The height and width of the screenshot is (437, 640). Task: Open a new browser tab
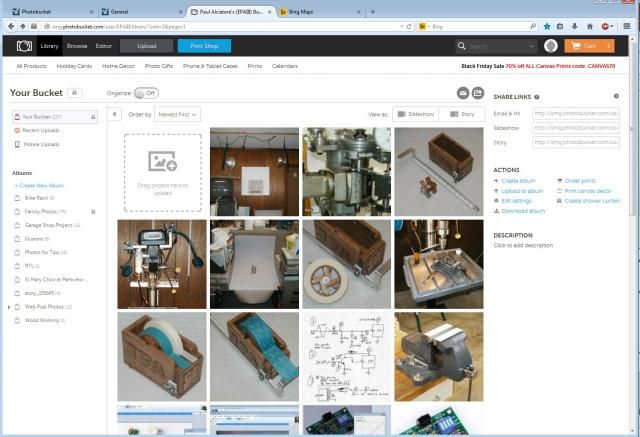[x=373, y=12]
